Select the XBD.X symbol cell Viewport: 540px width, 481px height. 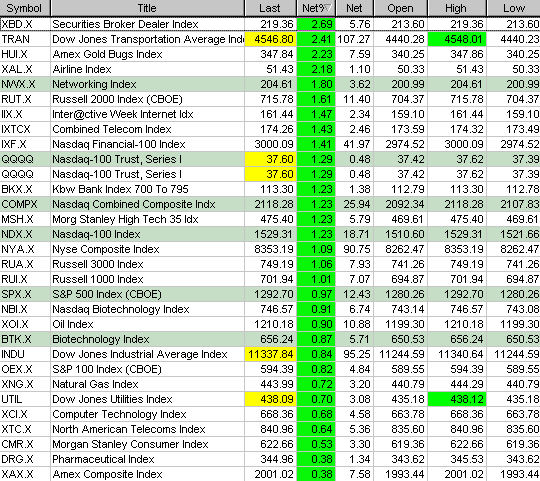[25, 24]
